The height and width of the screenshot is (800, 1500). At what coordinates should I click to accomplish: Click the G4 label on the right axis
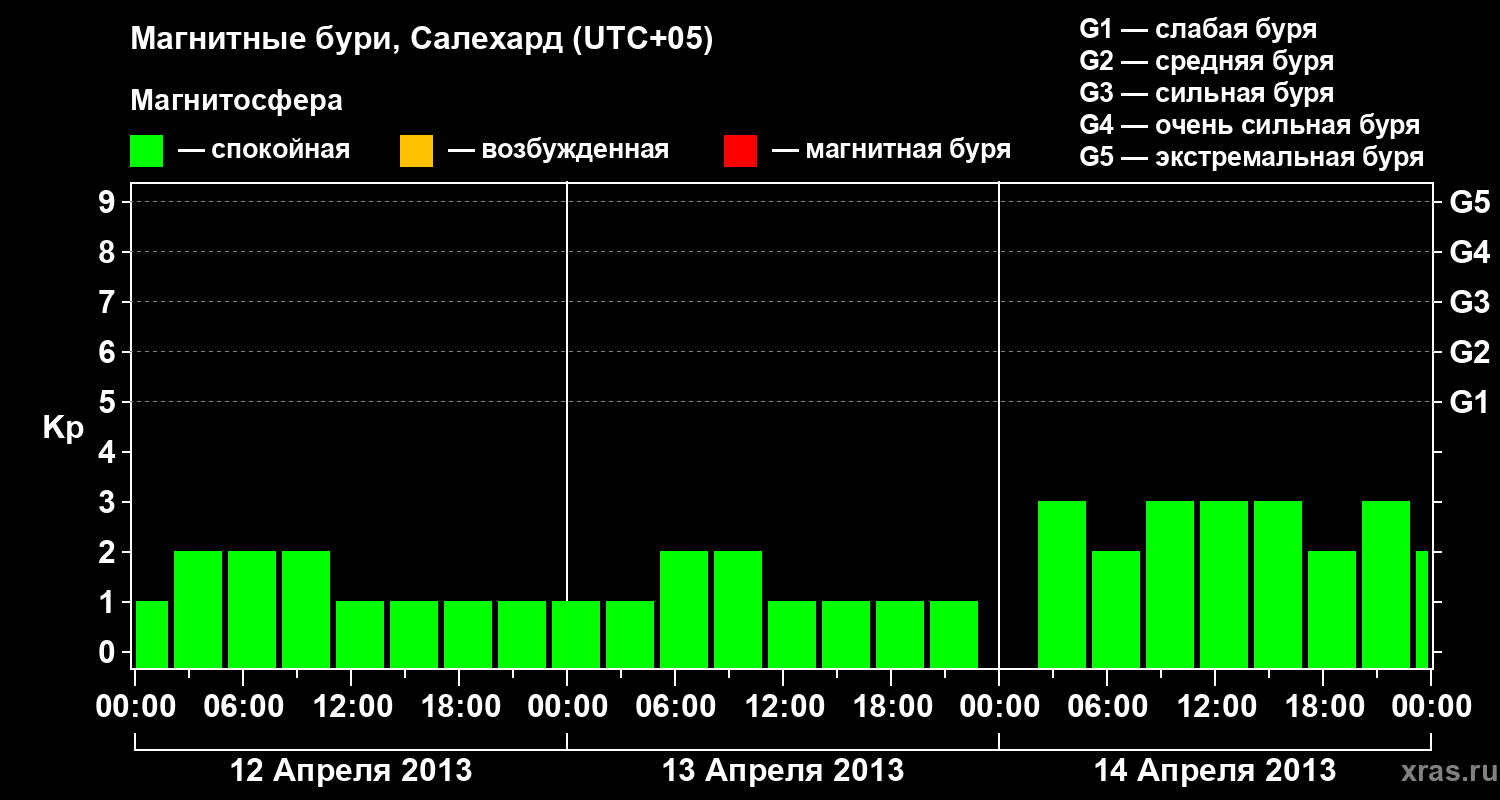click(x=1470, y=253)
